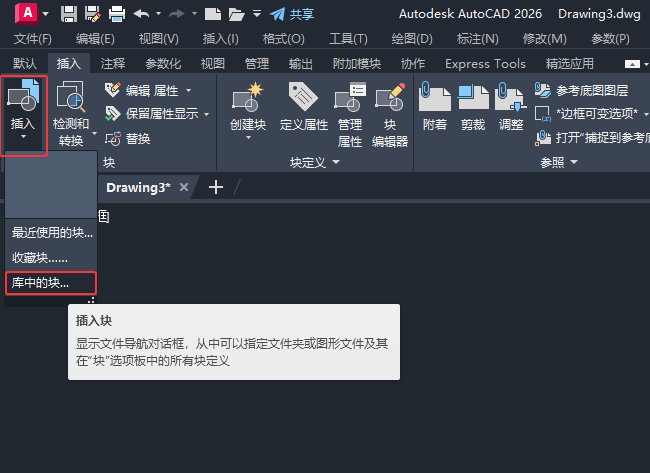650x473 pixels.
Task: Switch to the 精选应用 ribbon tab
Action: tap(570, 63)
